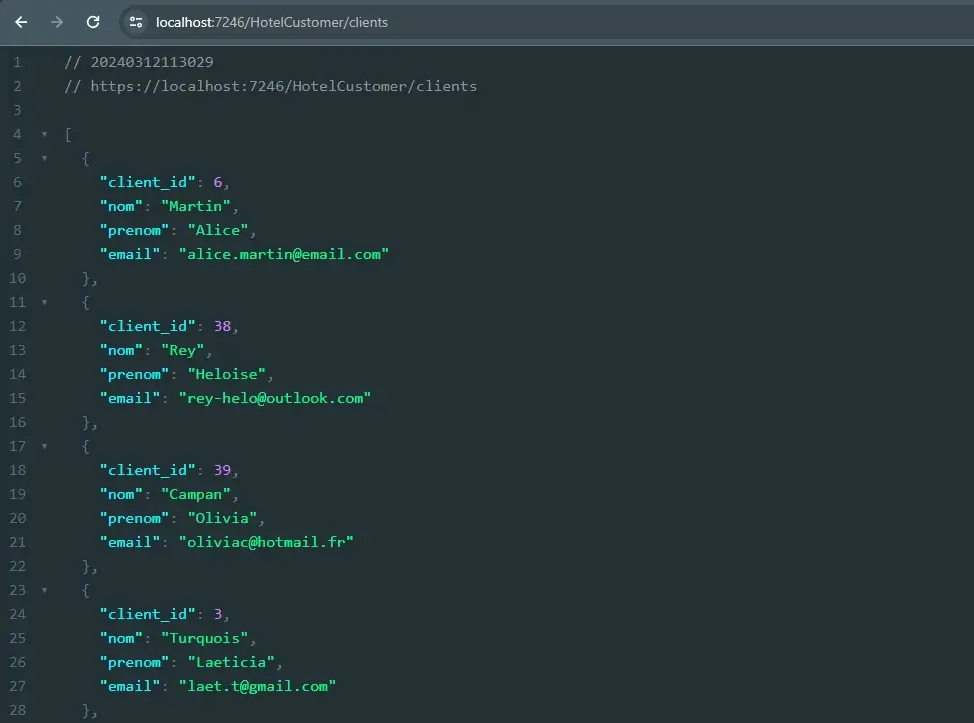Select the prenom value Olivia
This screenshot has height=723, width=974.
(x=222, y=518)
